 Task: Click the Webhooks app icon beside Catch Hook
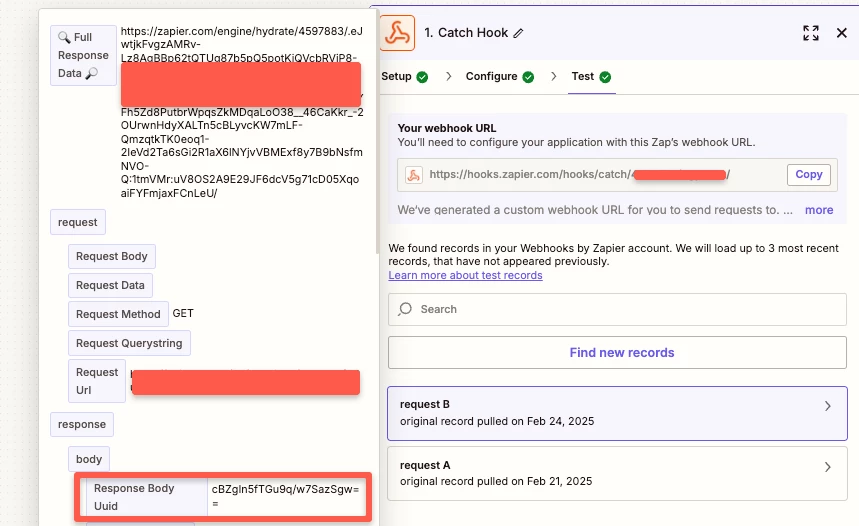click(x=397, y=33)
